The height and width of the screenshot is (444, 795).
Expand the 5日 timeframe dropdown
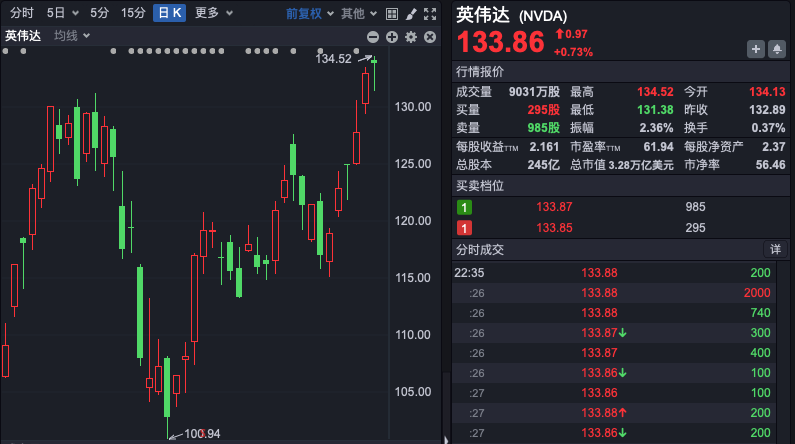(60, 13)
